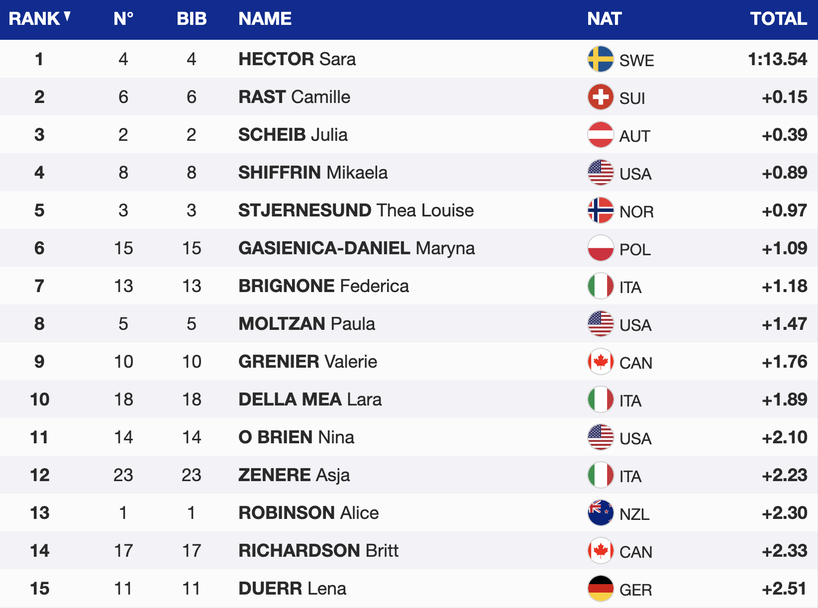Click the German flag beside GER
818x608 pixels.
[600, 589]
